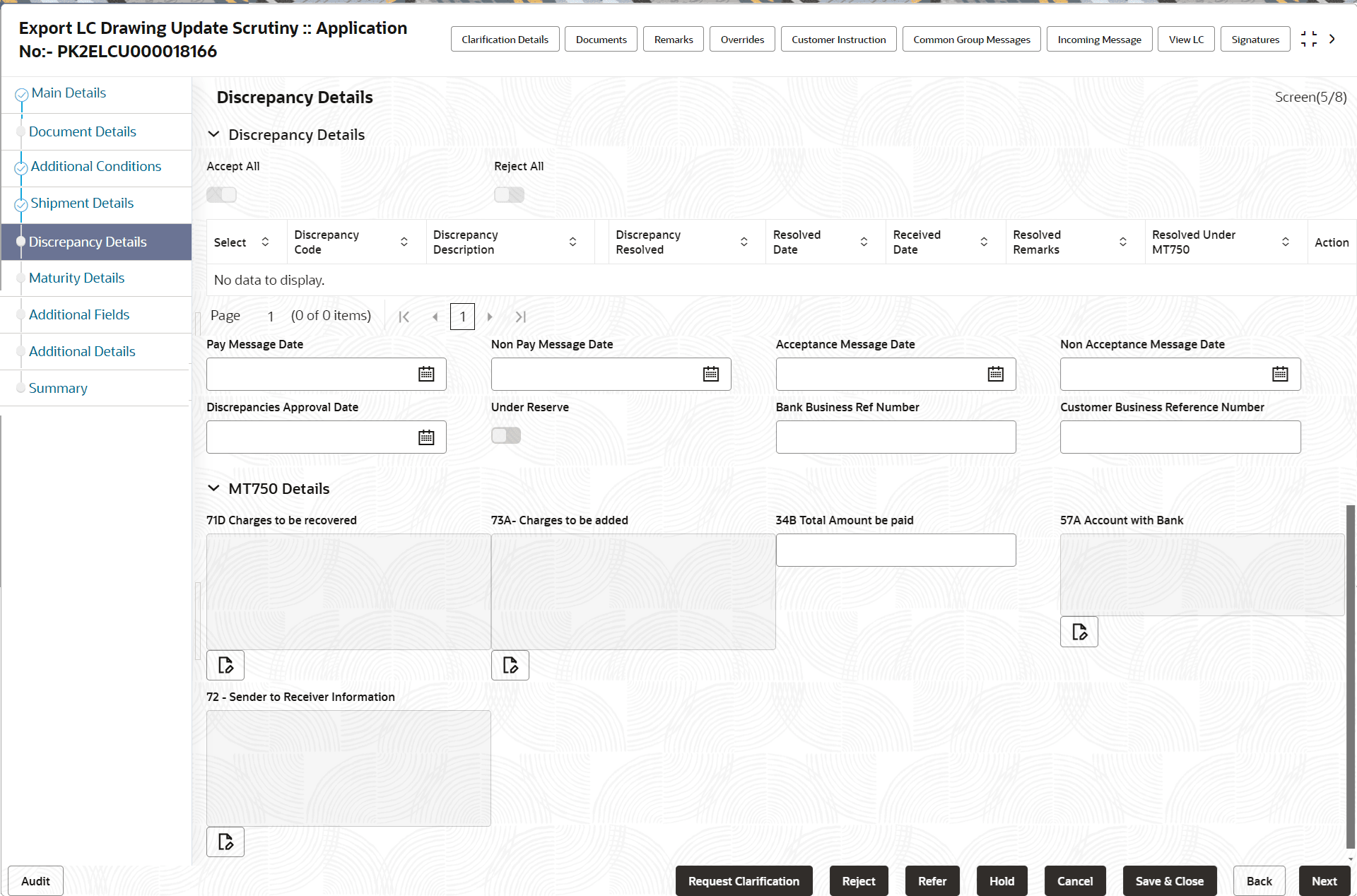The height and width of the screenshot is (896, 1357).
Task: Open the Summary section in sidebar
Action: [x=58, y=387]
